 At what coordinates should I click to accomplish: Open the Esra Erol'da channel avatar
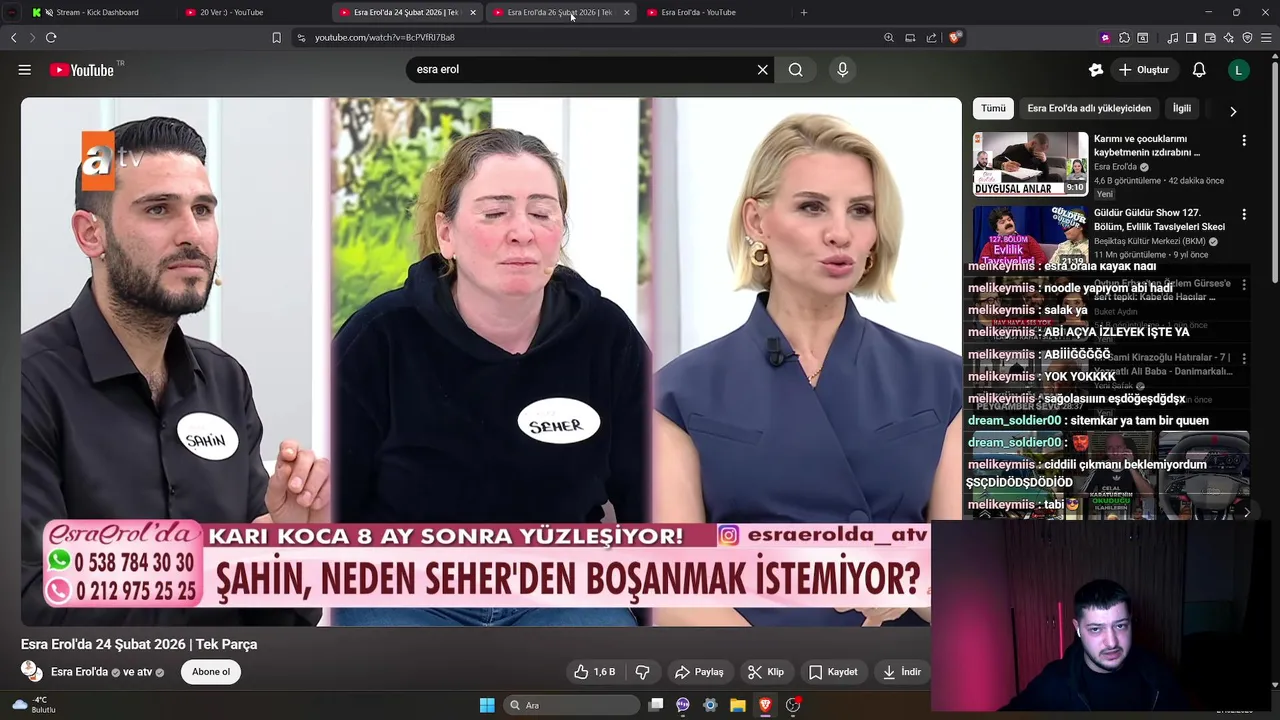[x=32, y=671]
